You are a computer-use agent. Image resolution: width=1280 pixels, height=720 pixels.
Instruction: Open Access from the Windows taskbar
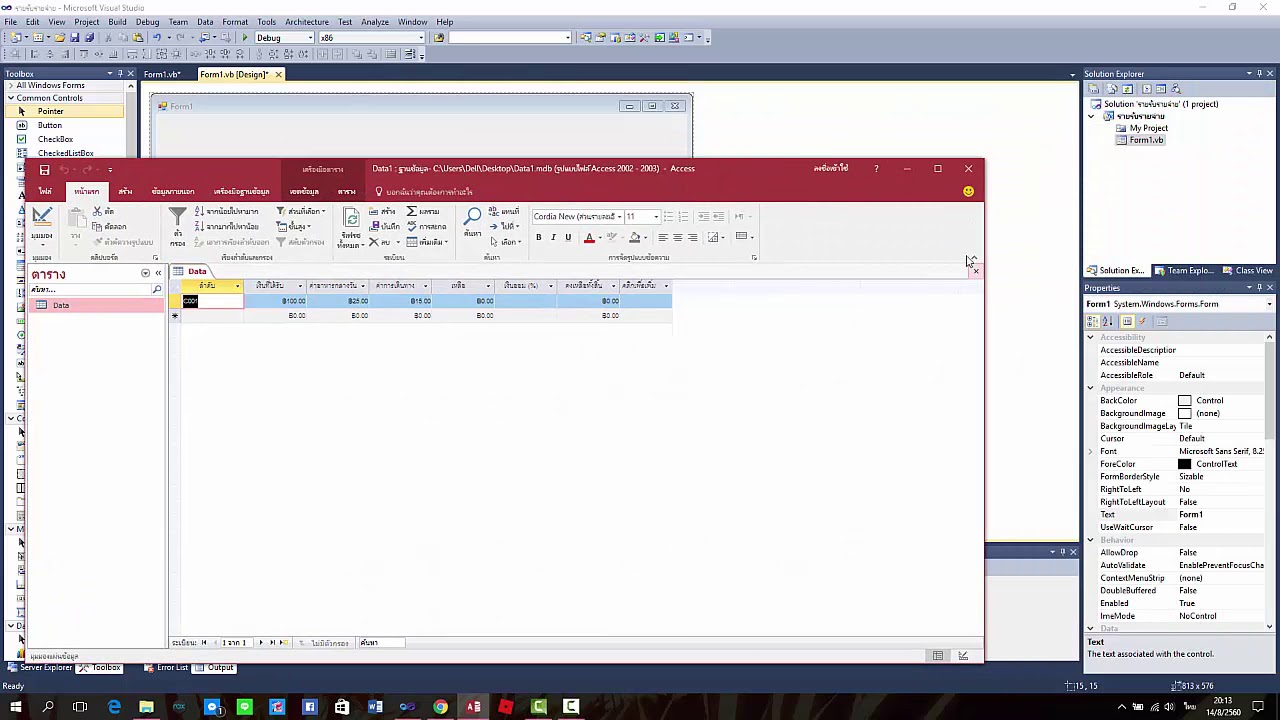[473, 707]
